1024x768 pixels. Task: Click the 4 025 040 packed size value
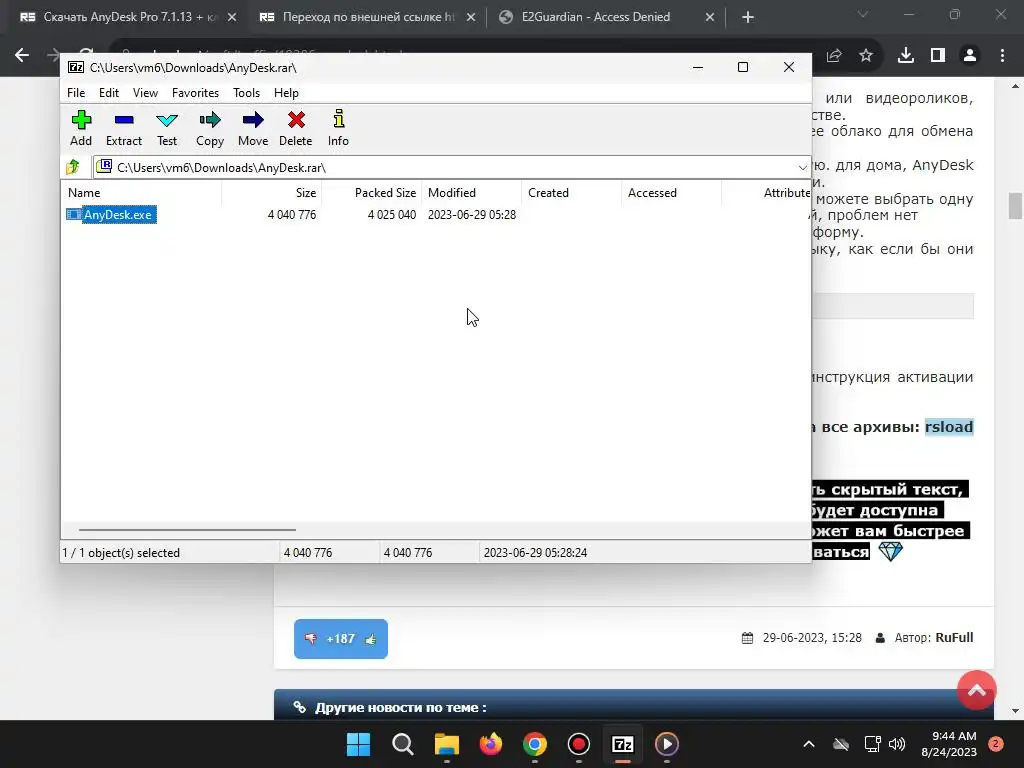(x=392, y=215)
